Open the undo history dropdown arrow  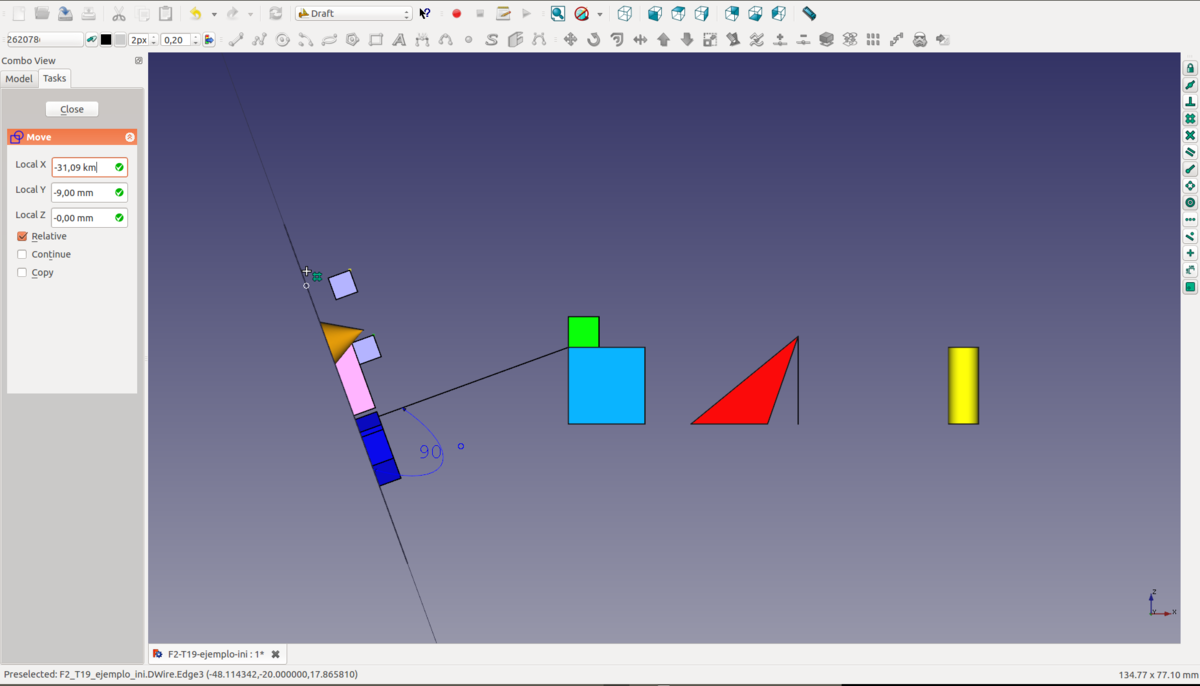pyautogui.click(x=214, y=15)
